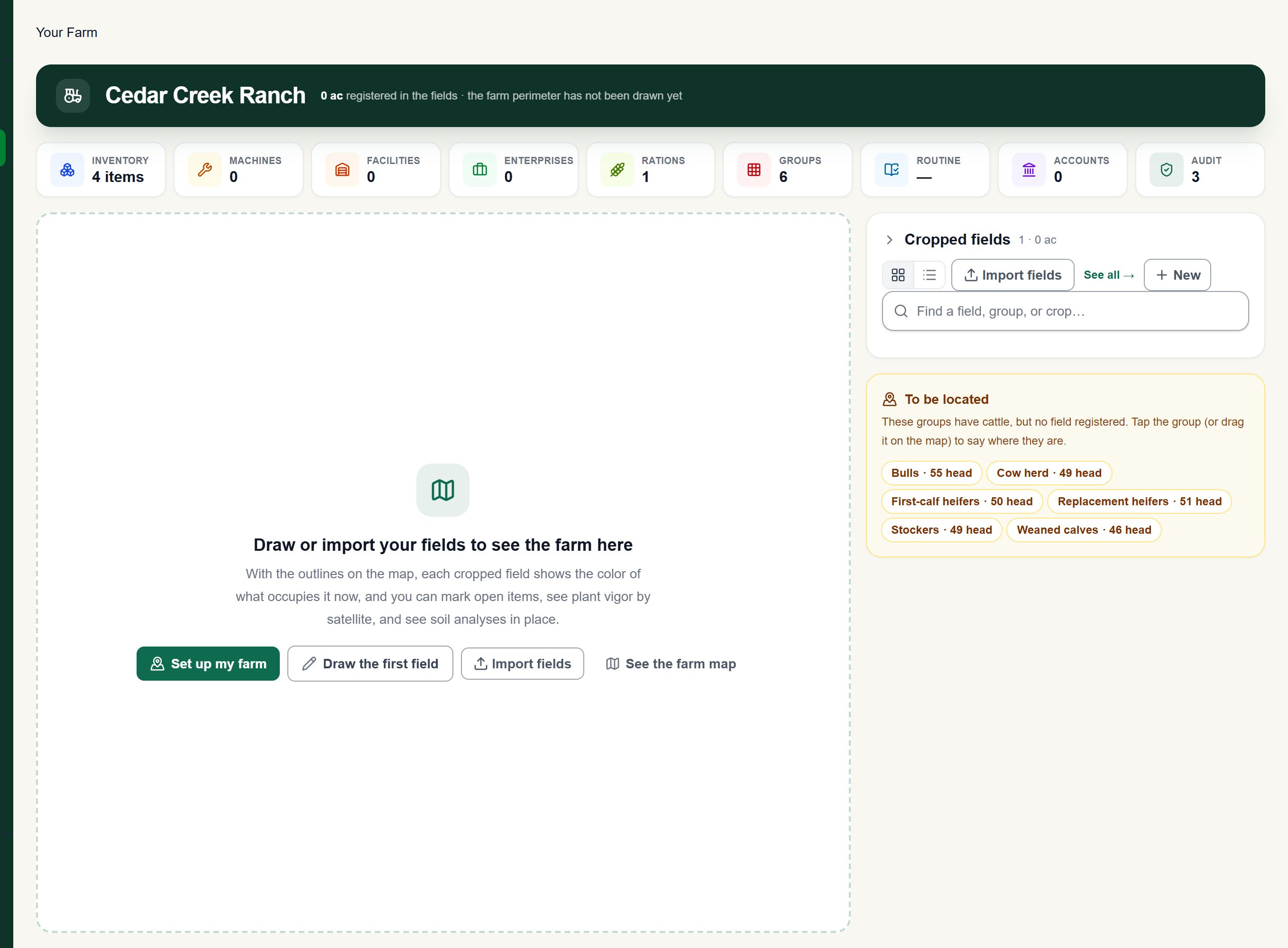The image size is (1288, 948).
Task: Open Accounts via the bank building icon
Action: point(1029,170)
